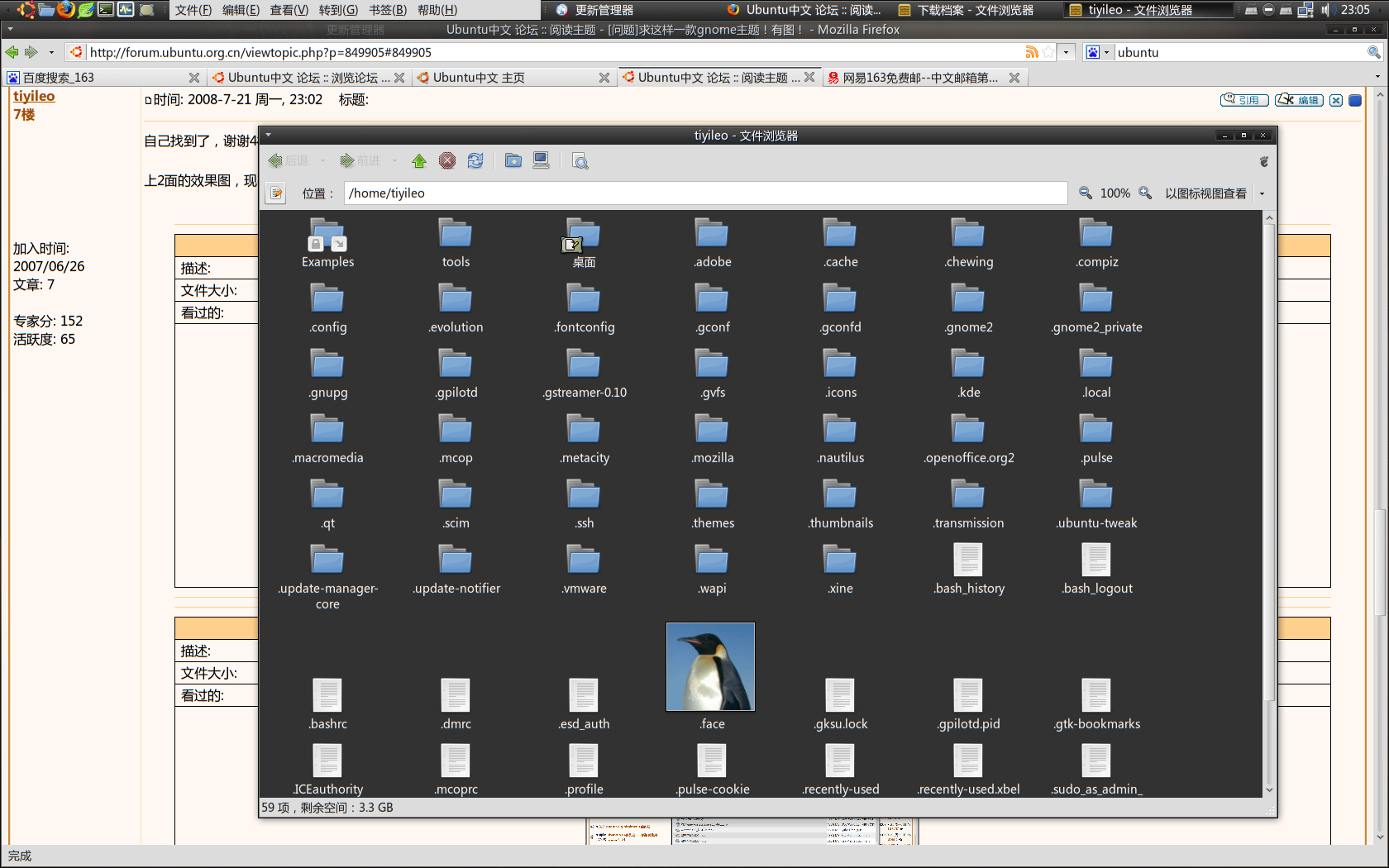Open the search engine selector dropdown
The height and width of the screenshot is (868, 1389).
(1097, 52)
